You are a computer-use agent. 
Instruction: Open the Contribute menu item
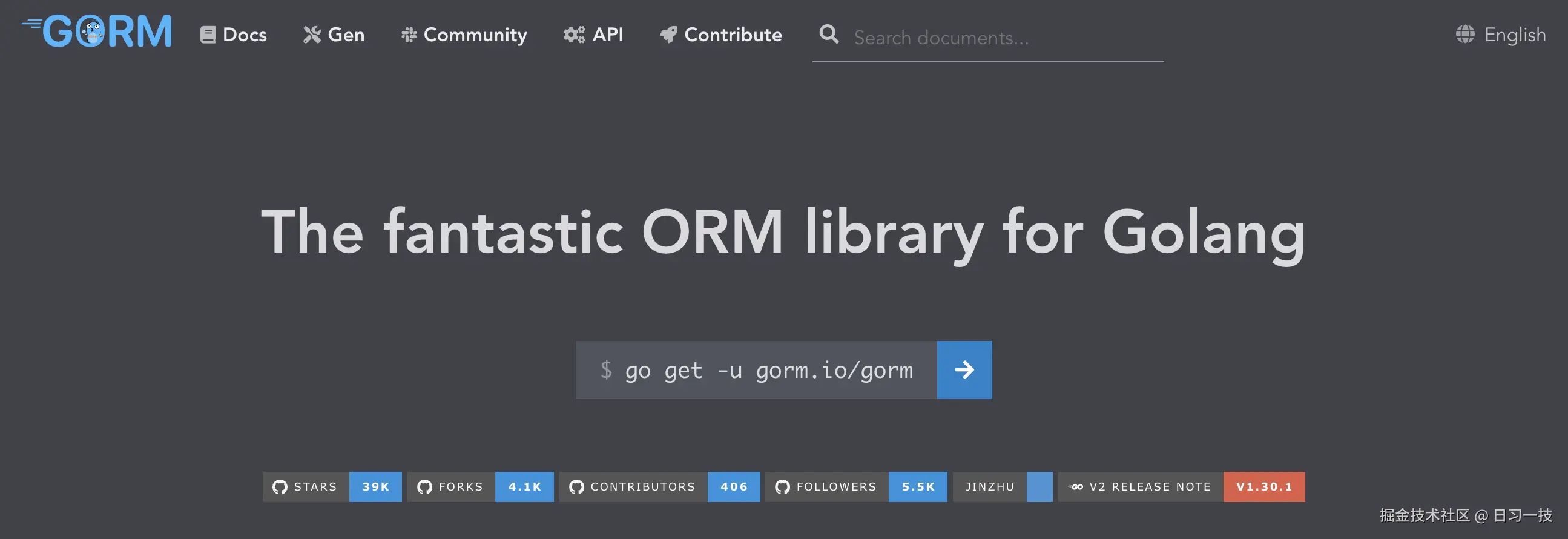point(721,35)
